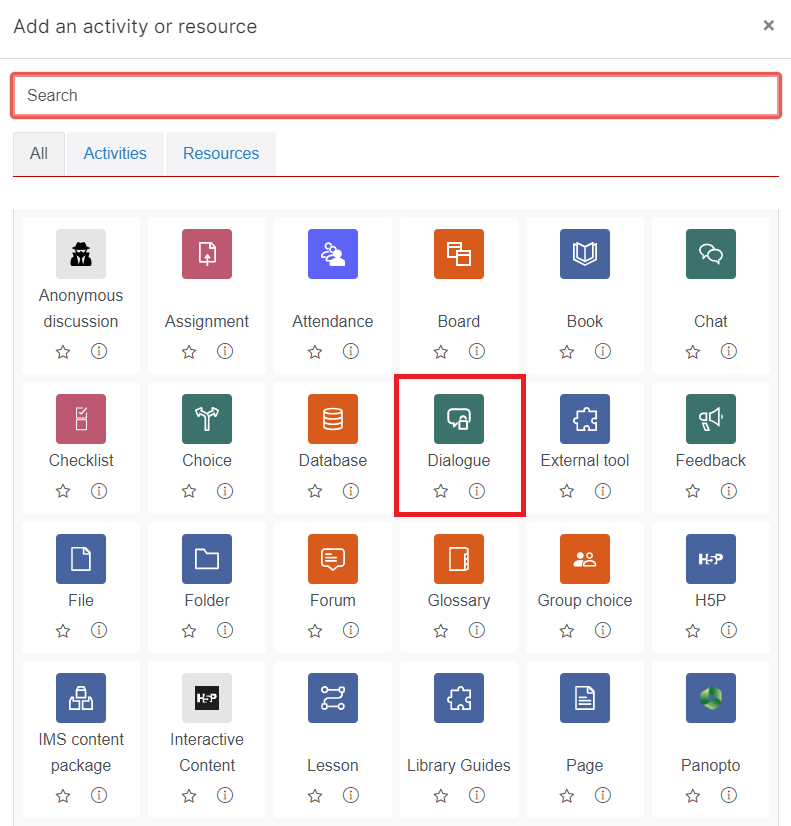Select the Dialogue activity icon
Image resolution: width=791 pixels, height=826 pixels.
[459, 419]
